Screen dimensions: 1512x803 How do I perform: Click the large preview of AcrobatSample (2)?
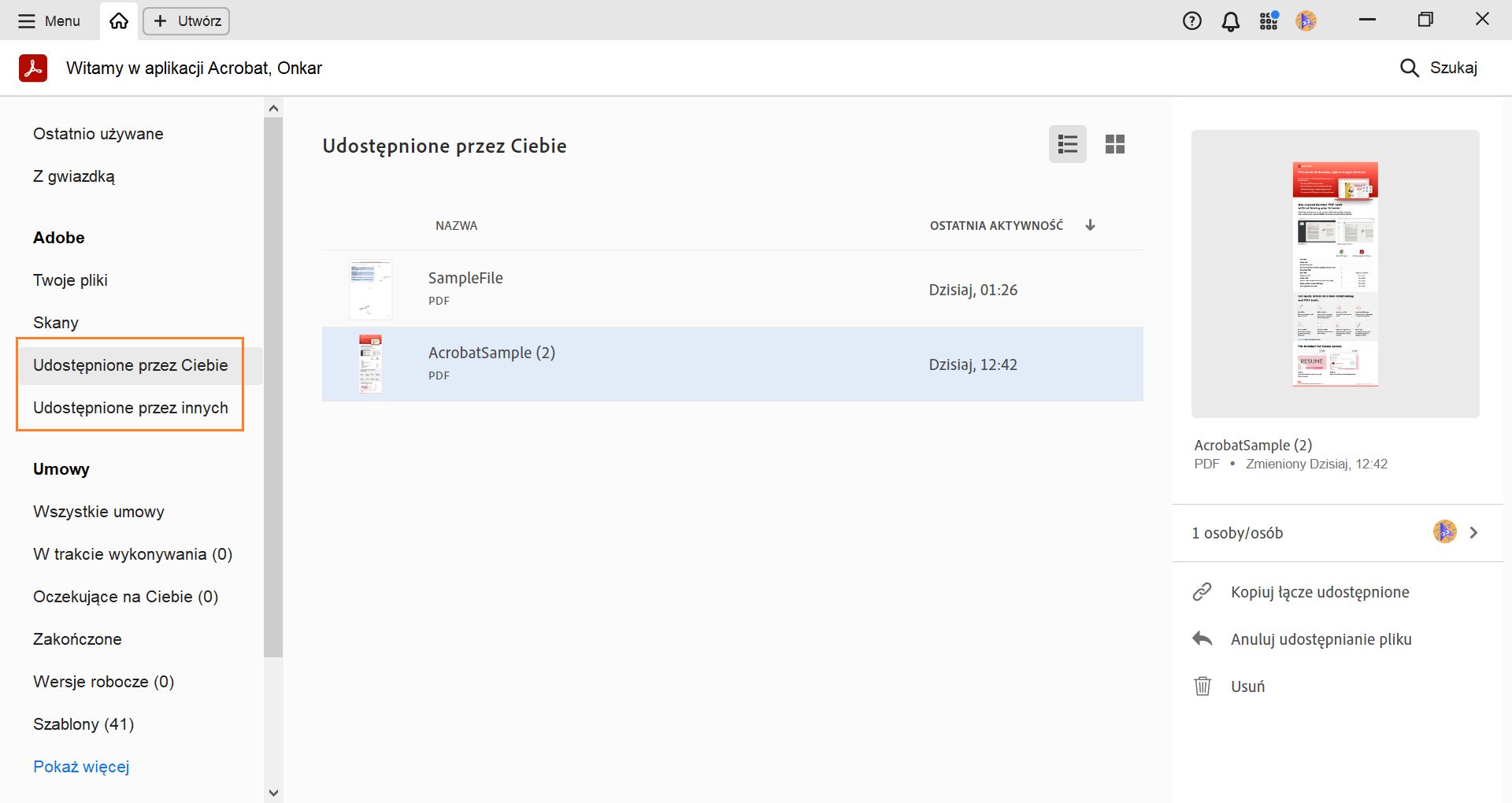click(x=1336, y=274)
